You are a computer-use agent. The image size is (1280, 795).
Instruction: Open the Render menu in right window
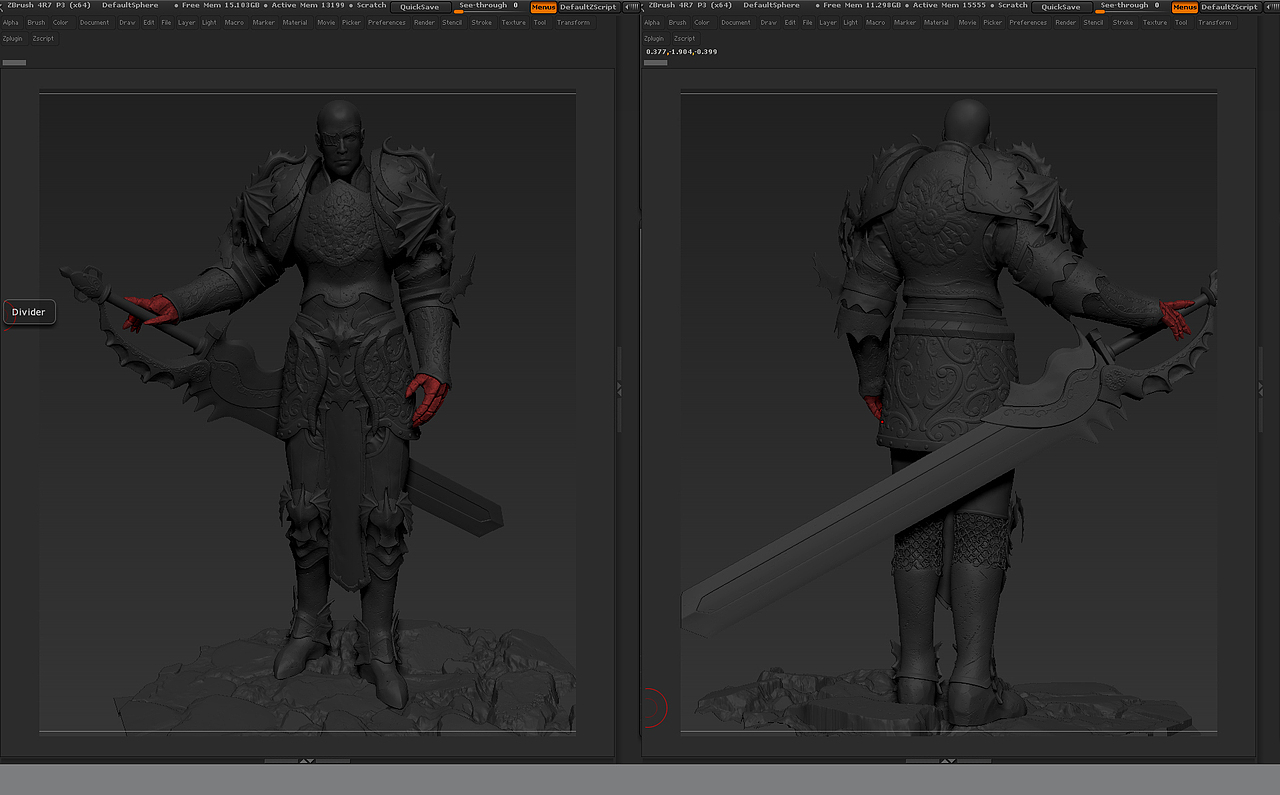(x=1066, y=22)
